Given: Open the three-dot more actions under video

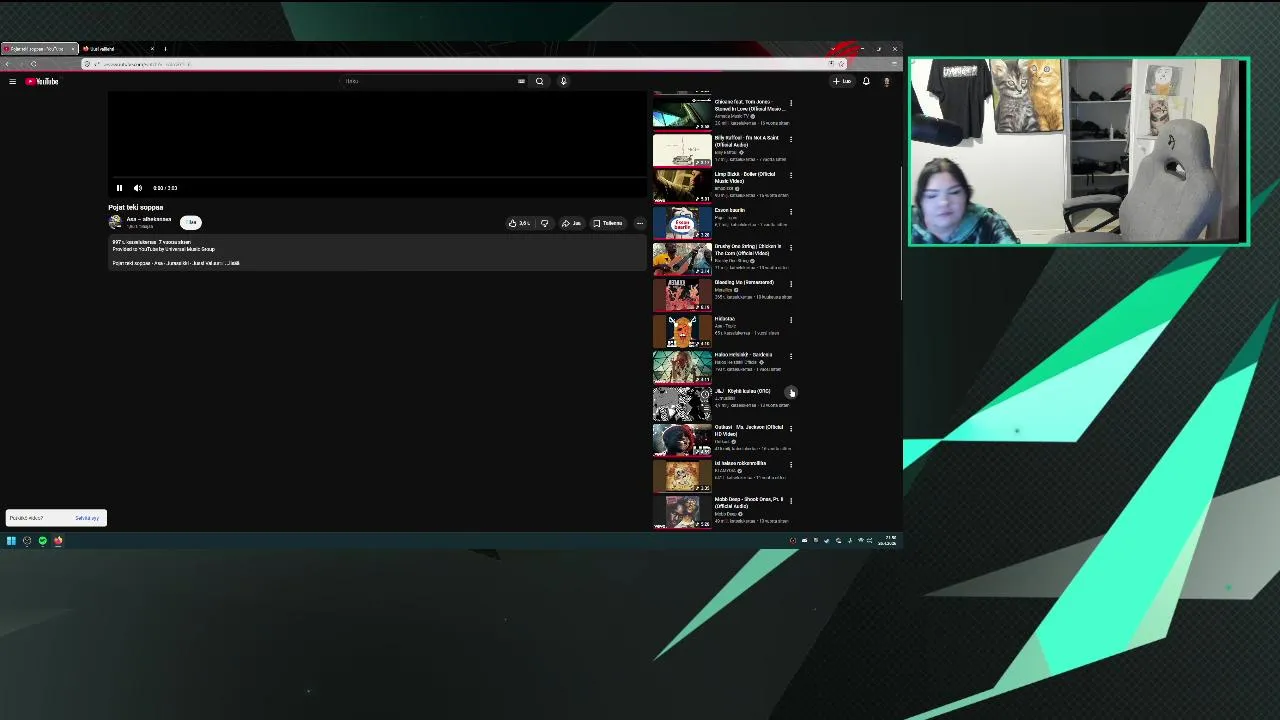Looking at the screenshot, I should [640, 223].
